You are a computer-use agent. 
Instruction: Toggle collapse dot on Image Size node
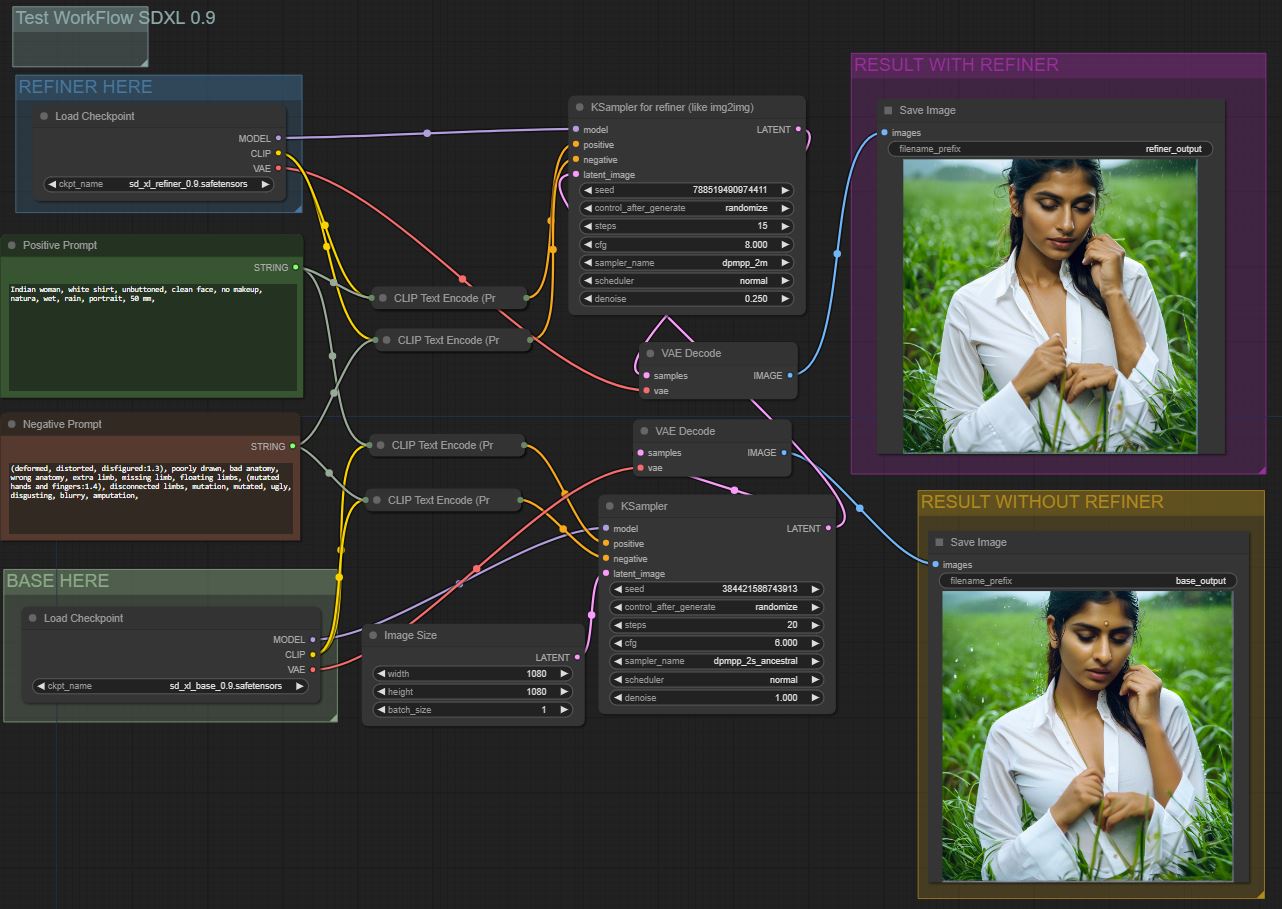pos(373,635)
